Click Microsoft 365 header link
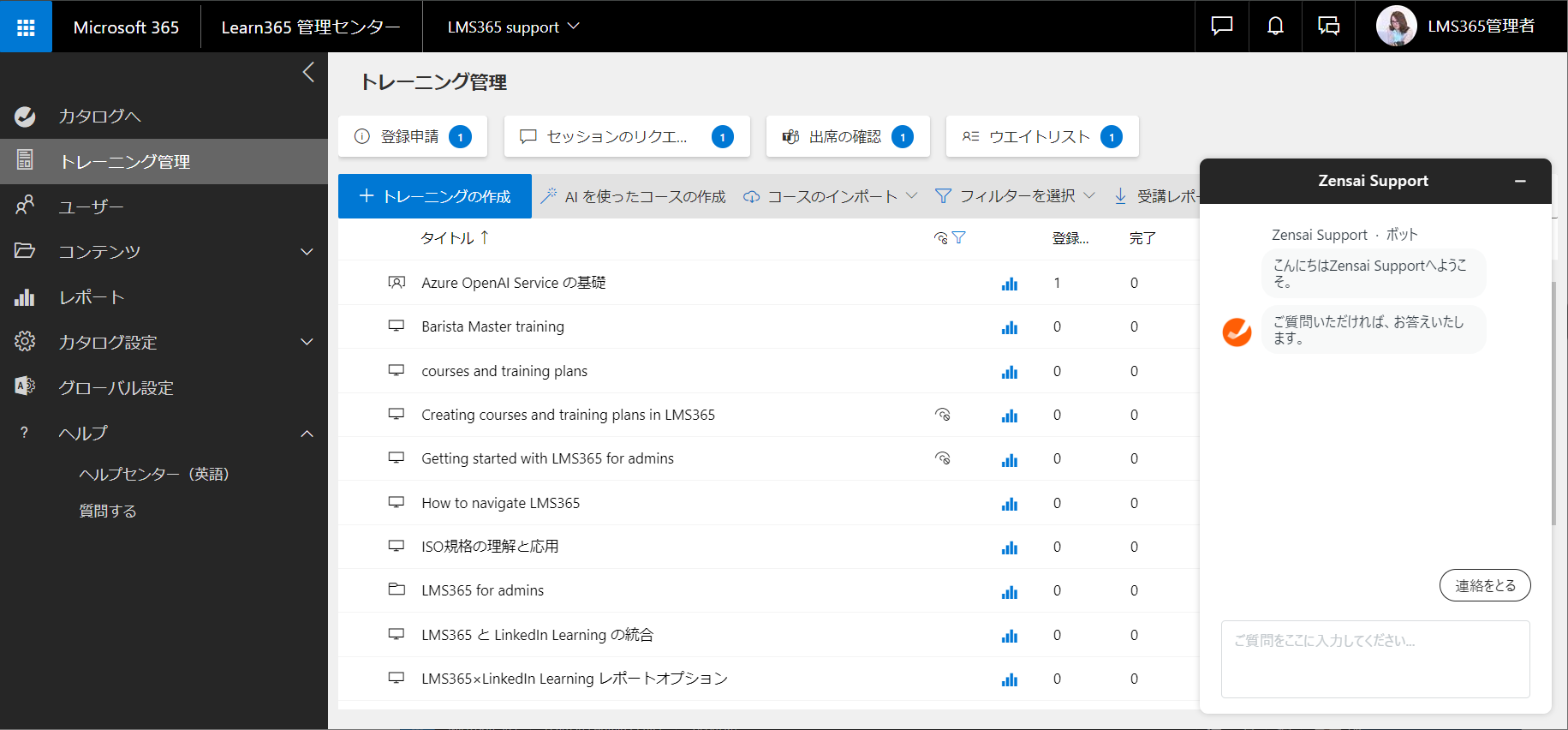The image size is (1568, 730). pos(126,27)
